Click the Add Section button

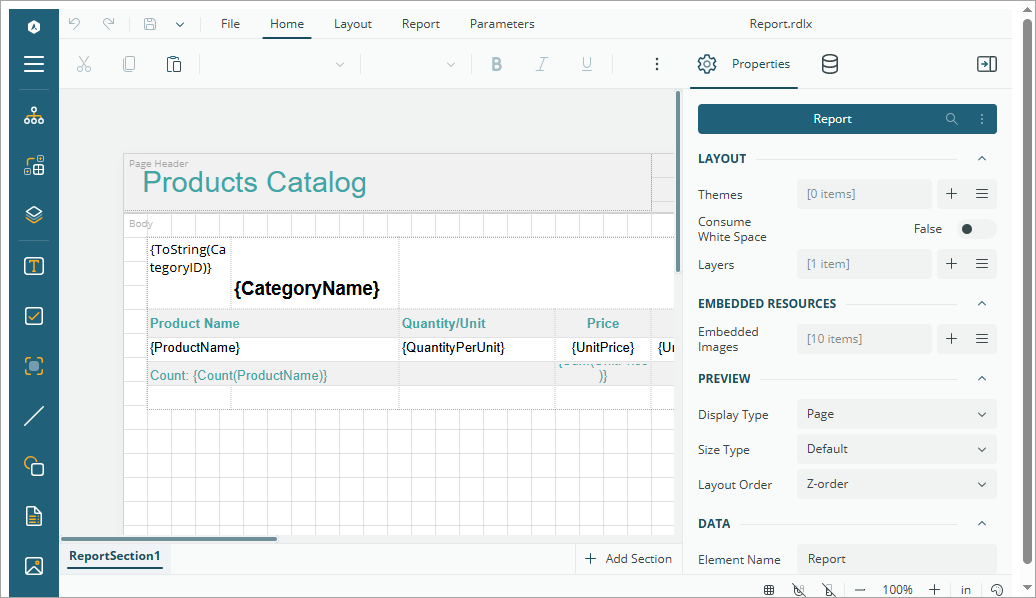629,559
